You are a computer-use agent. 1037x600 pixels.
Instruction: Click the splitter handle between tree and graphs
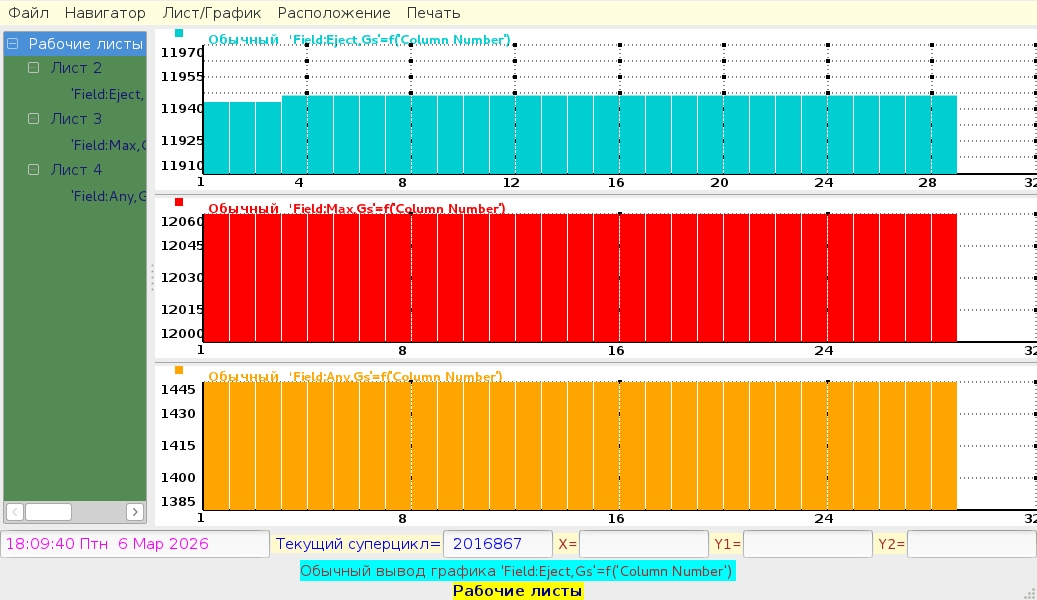point(152,277)
